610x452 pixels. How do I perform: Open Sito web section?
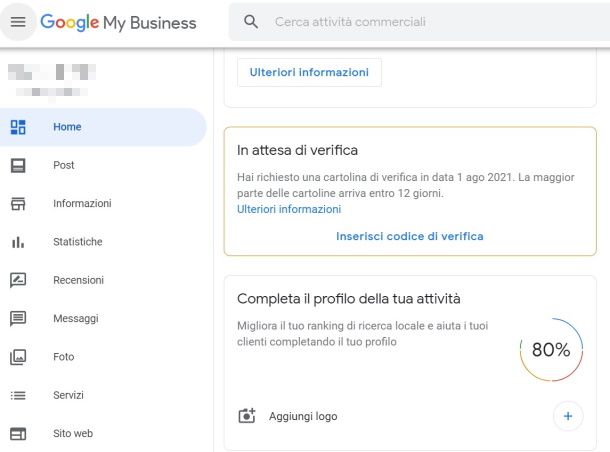pyautogui.click(x=103, y=433)
